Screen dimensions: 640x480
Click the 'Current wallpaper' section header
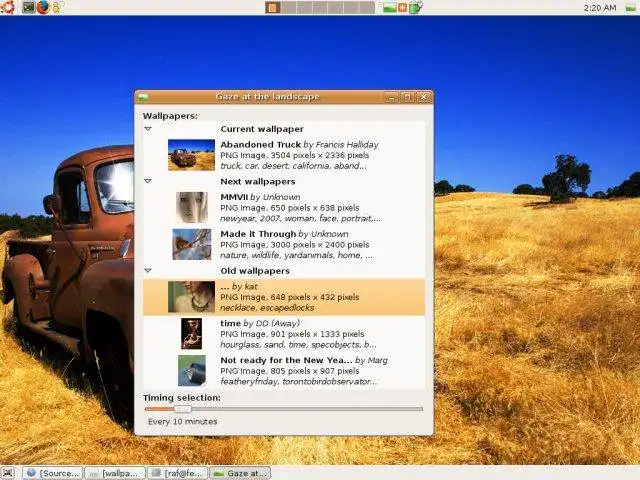pos(262,129)
